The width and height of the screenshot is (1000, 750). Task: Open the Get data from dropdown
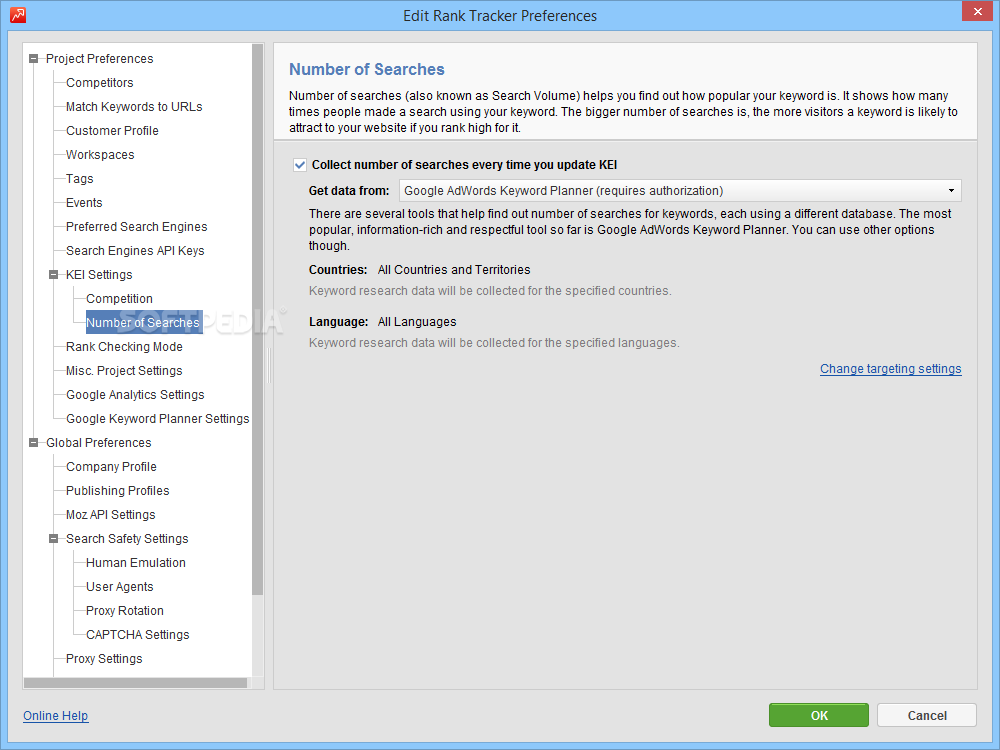(680, 191)
